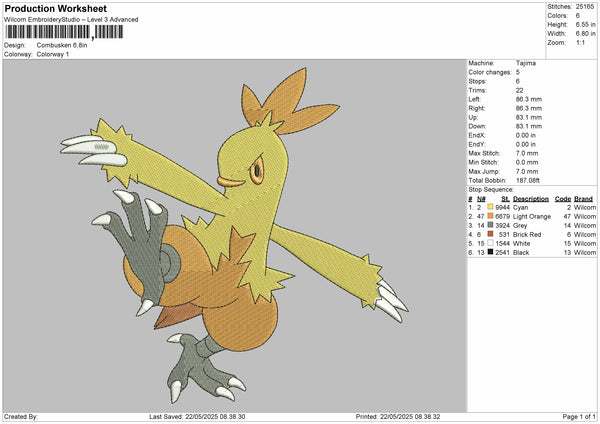Click the stitch count '1544' for White
The width and height of the screenshot is (600, 424).
point(502,243)
